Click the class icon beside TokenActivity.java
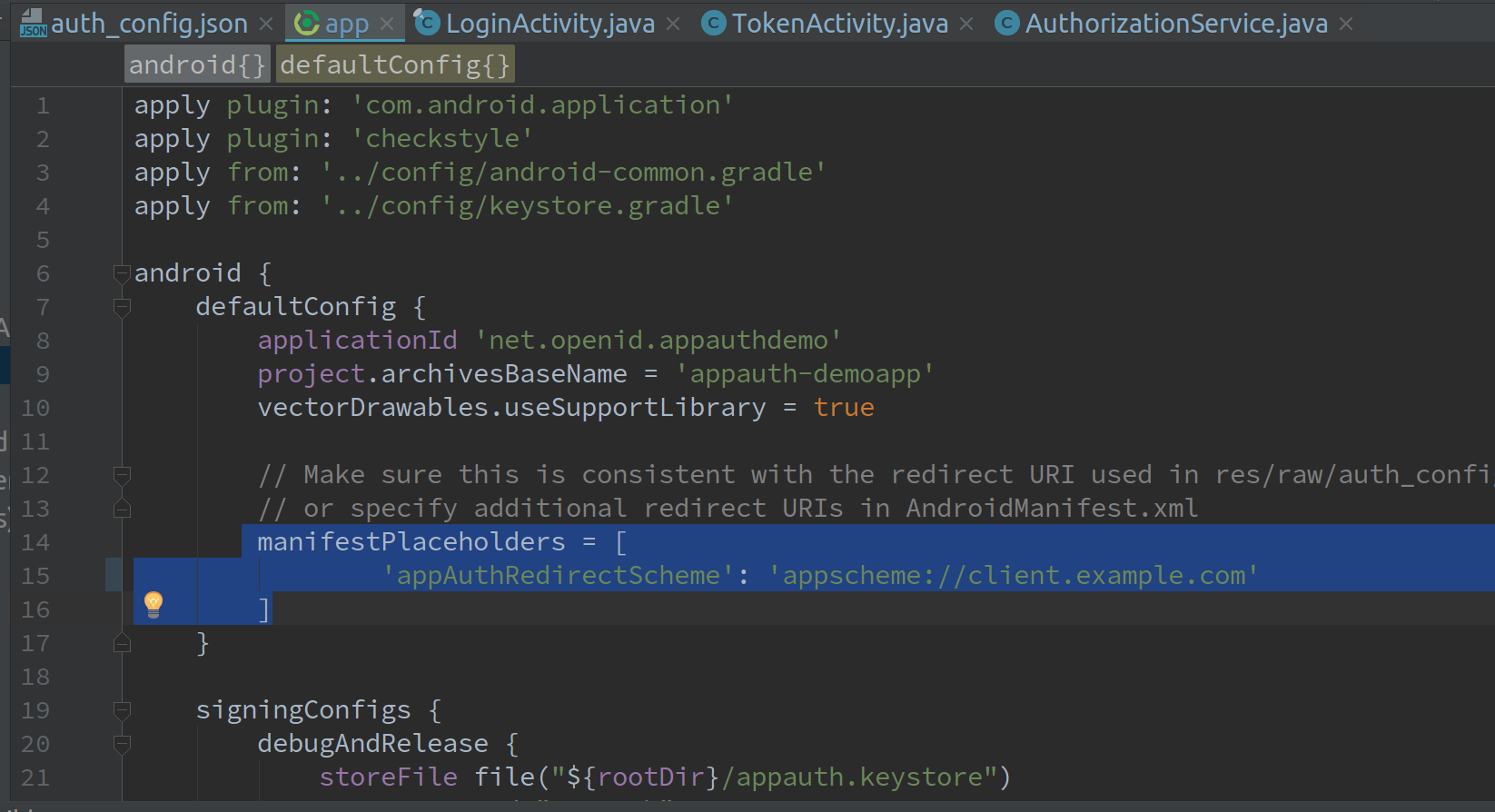 pyautogui.click(x=714, y=24)
